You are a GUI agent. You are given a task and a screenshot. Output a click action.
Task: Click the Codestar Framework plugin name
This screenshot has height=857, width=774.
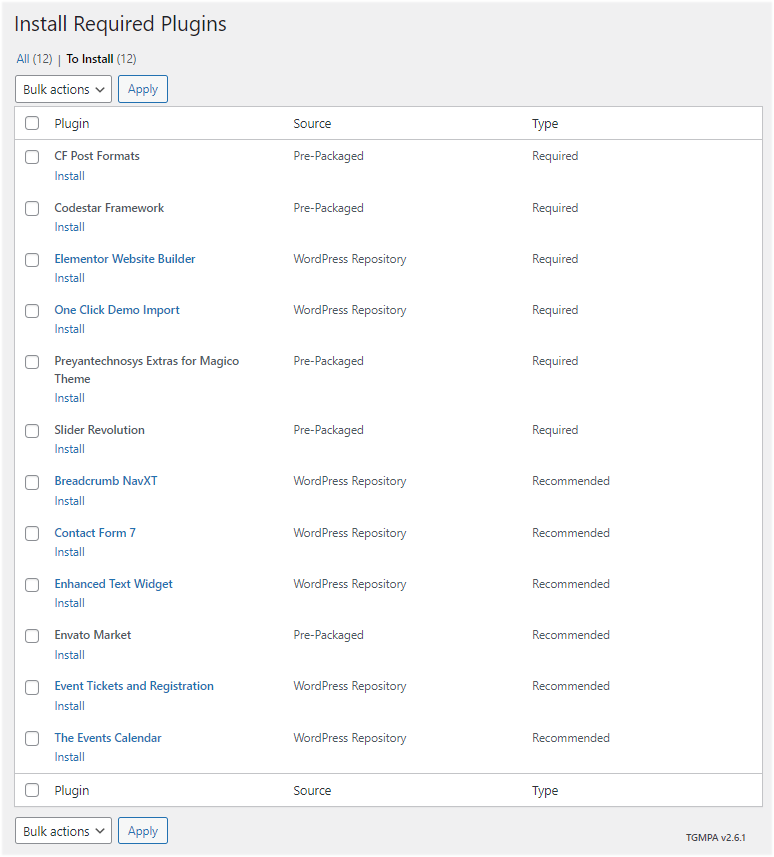click(x=109, y=208)
